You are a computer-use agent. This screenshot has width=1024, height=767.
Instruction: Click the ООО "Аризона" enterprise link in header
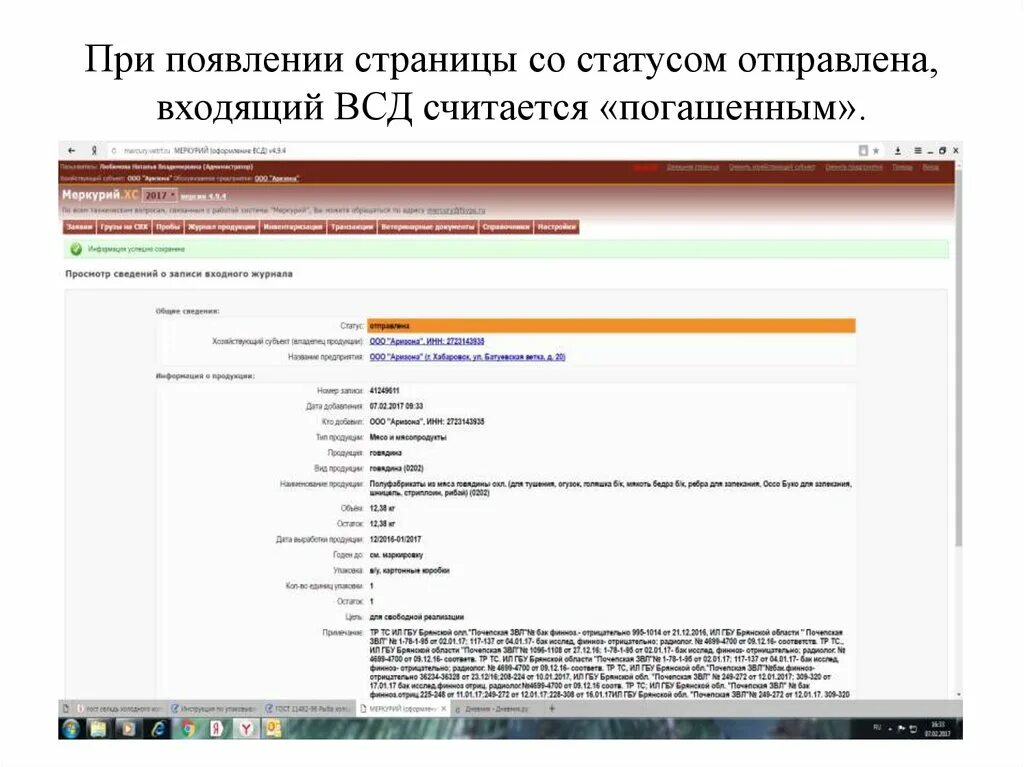(x=276, y=178)
